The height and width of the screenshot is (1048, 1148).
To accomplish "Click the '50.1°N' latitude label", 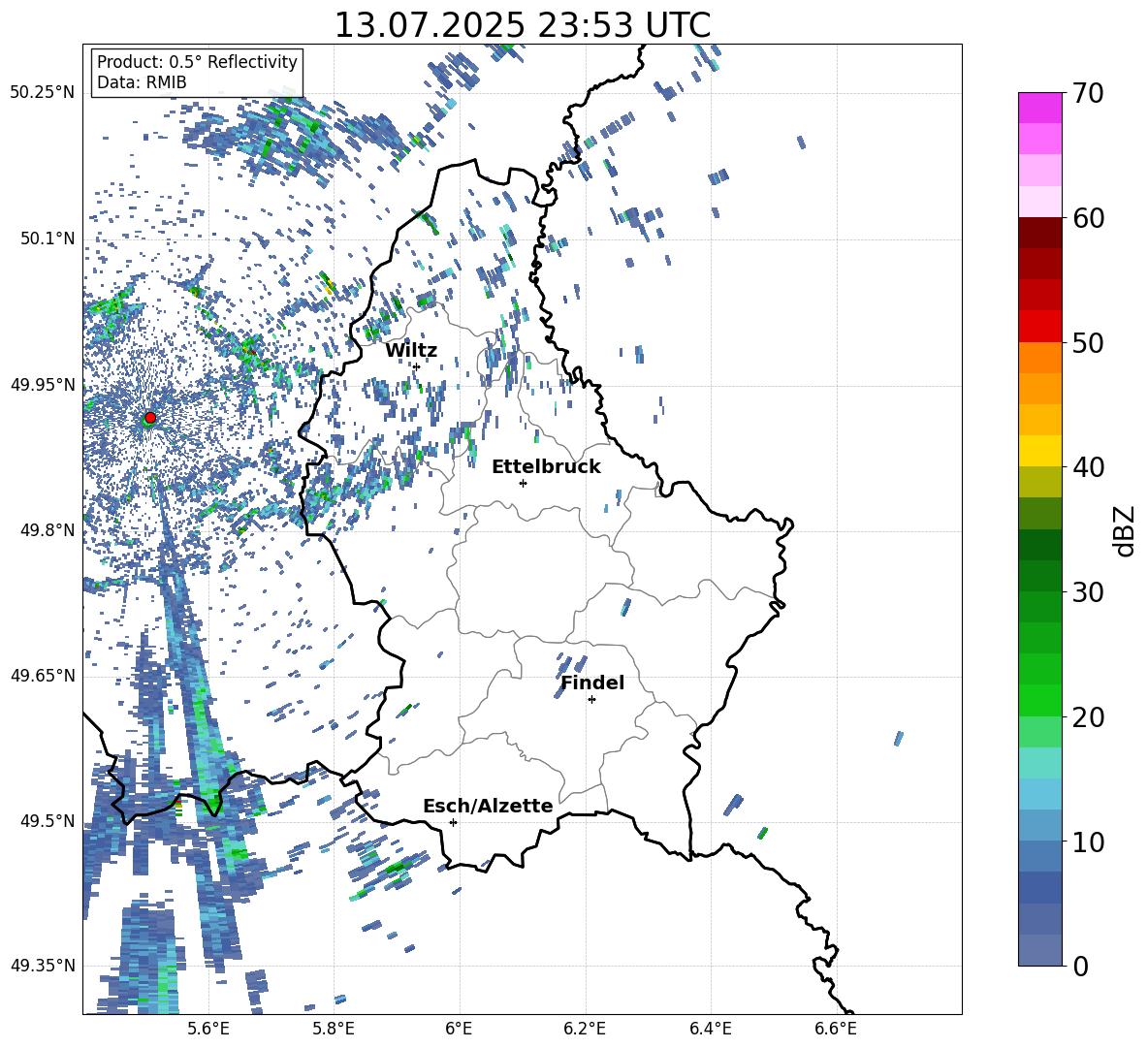I will [x=47, y=238].
